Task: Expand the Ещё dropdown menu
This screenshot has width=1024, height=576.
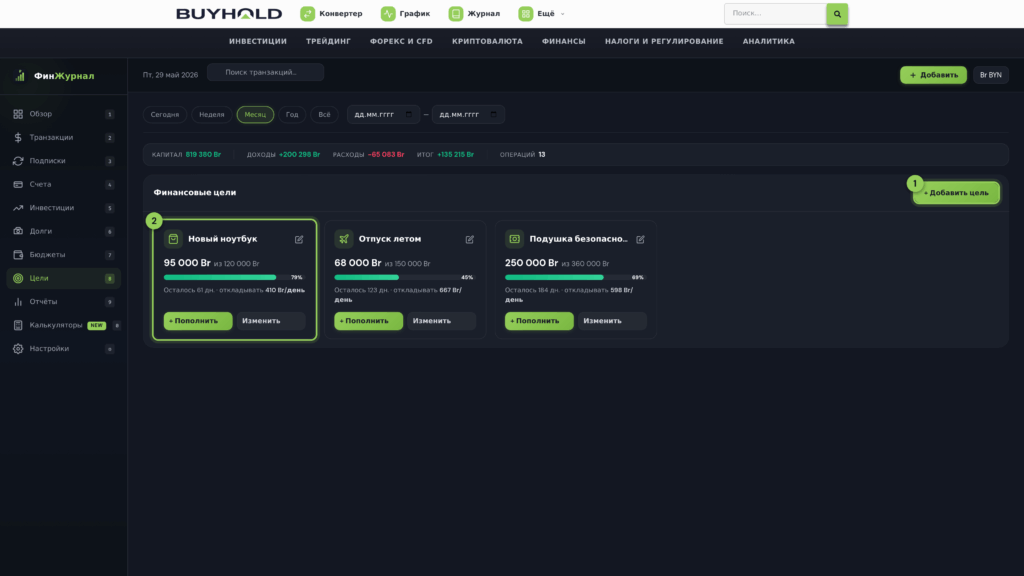Action: click(542, 14)
